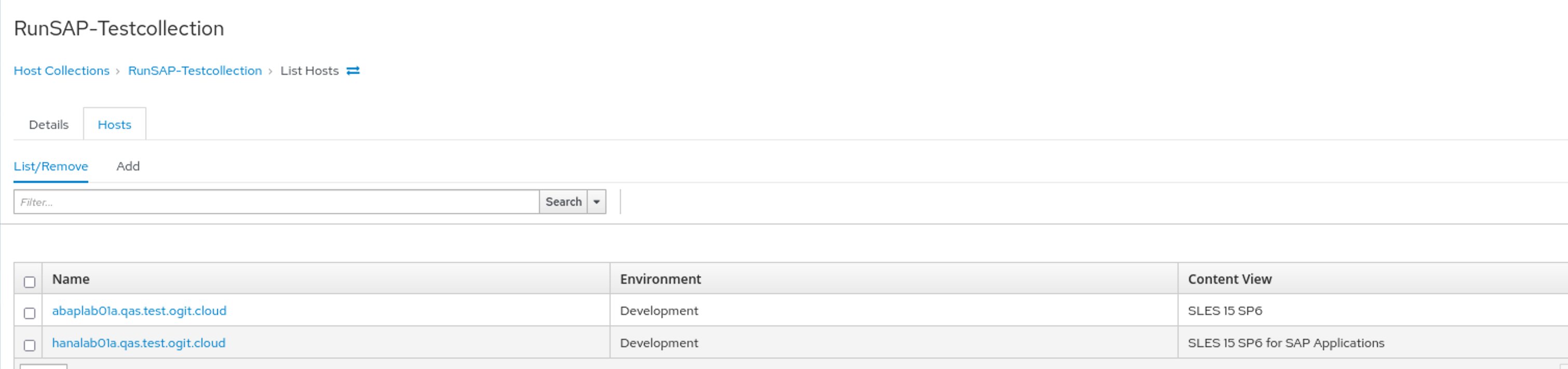
Task: Click the Name column header
Action: pos(71,280)
